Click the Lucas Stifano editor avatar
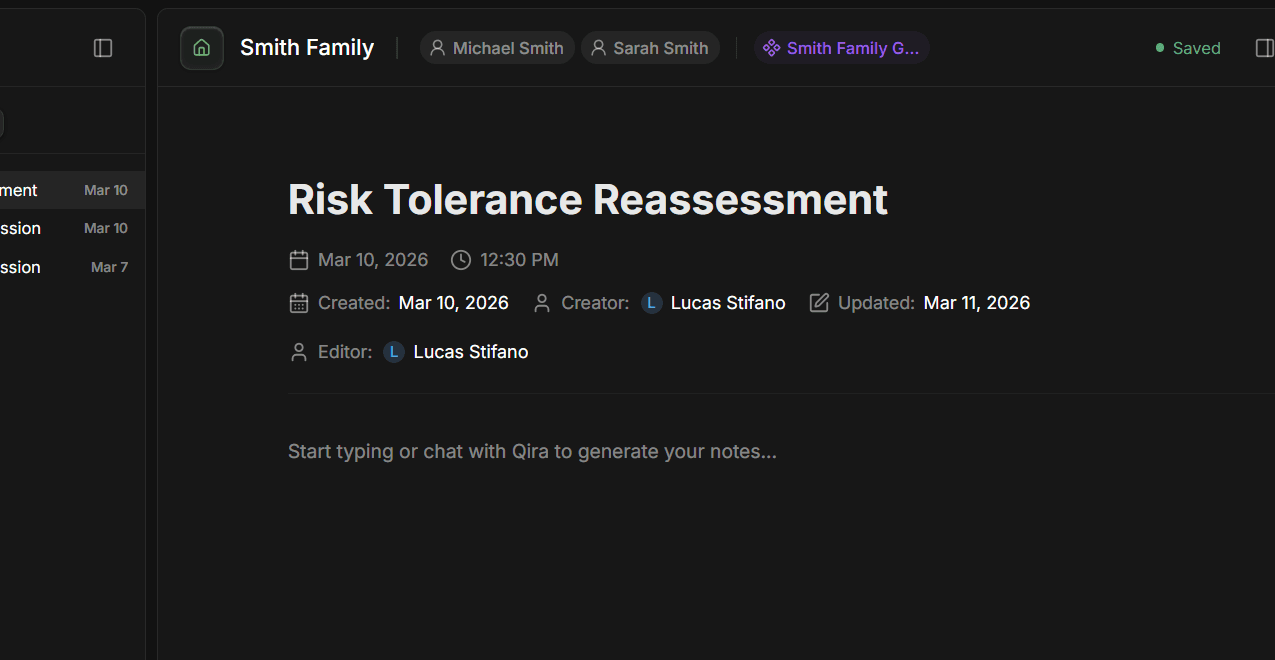Screen dimensions: 1275x660 (394, 352)
